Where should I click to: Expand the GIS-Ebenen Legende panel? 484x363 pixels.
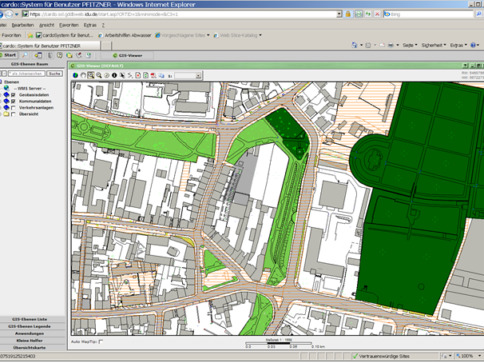(x=30, y=326)
